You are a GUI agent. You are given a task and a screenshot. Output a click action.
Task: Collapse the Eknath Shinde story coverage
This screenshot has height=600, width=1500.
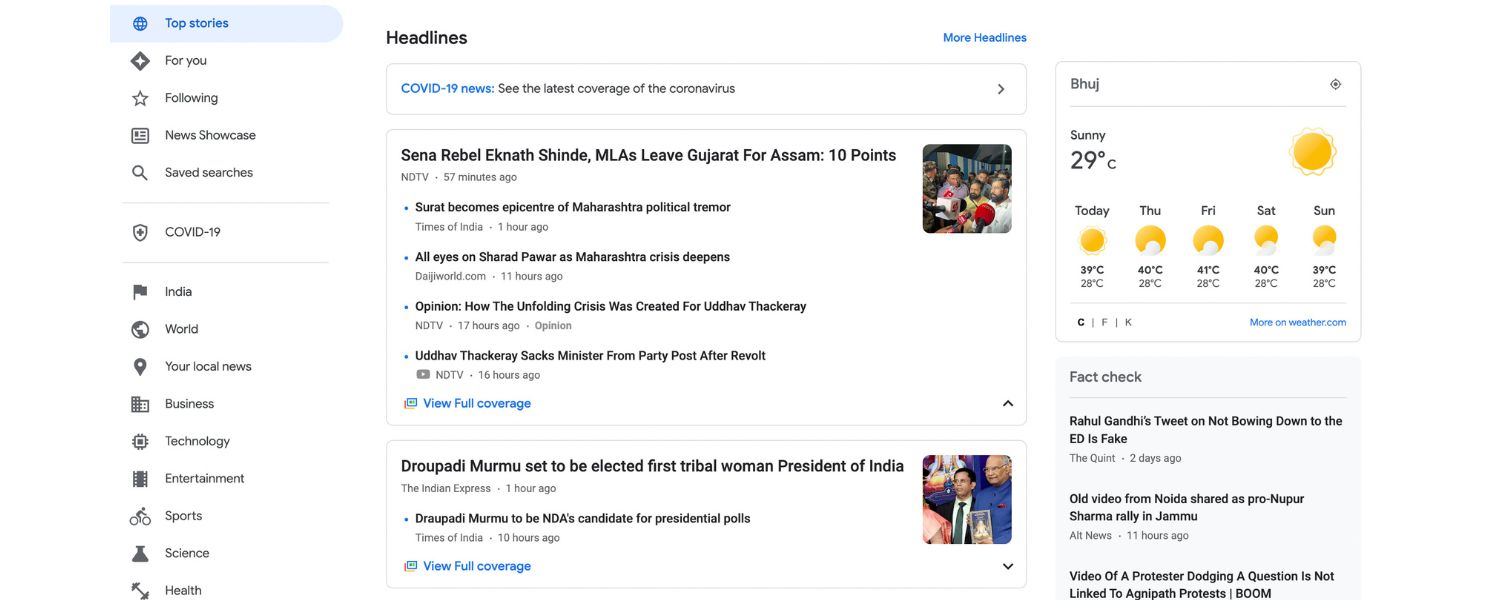1007,404
